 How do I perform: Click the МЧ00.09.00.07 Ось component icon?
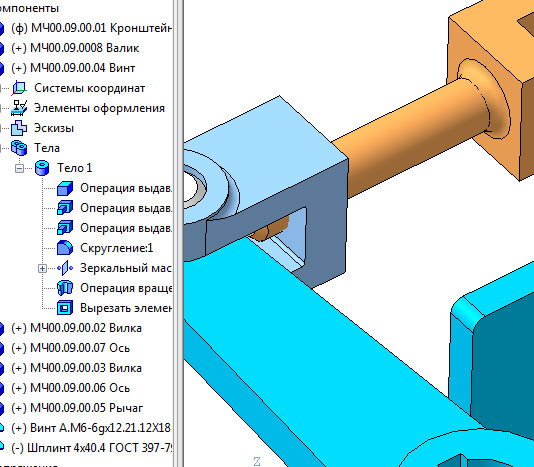(1, 348)
